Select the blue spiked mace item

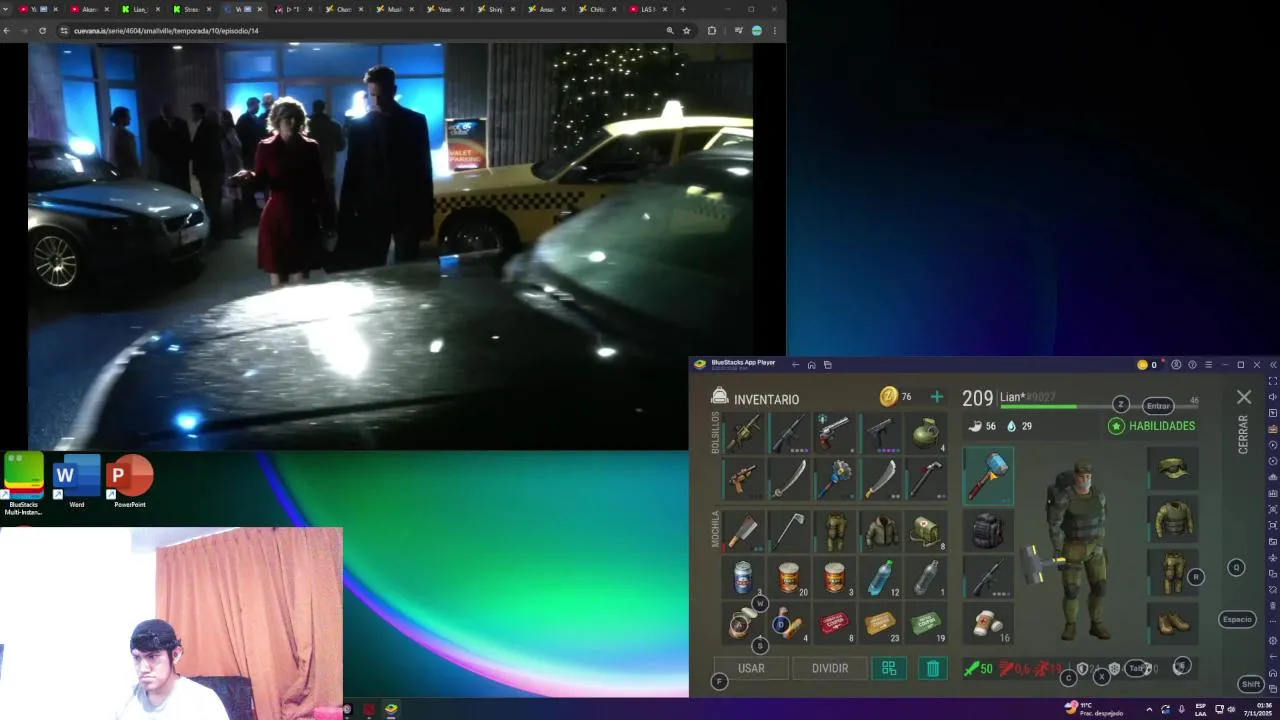(x=835, y=480)
